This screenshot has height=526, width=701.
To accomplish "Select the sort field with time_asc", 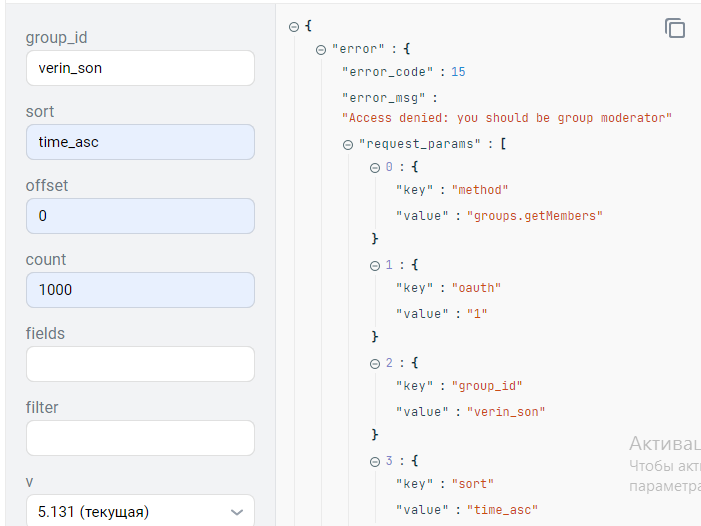I will [140, 142].
